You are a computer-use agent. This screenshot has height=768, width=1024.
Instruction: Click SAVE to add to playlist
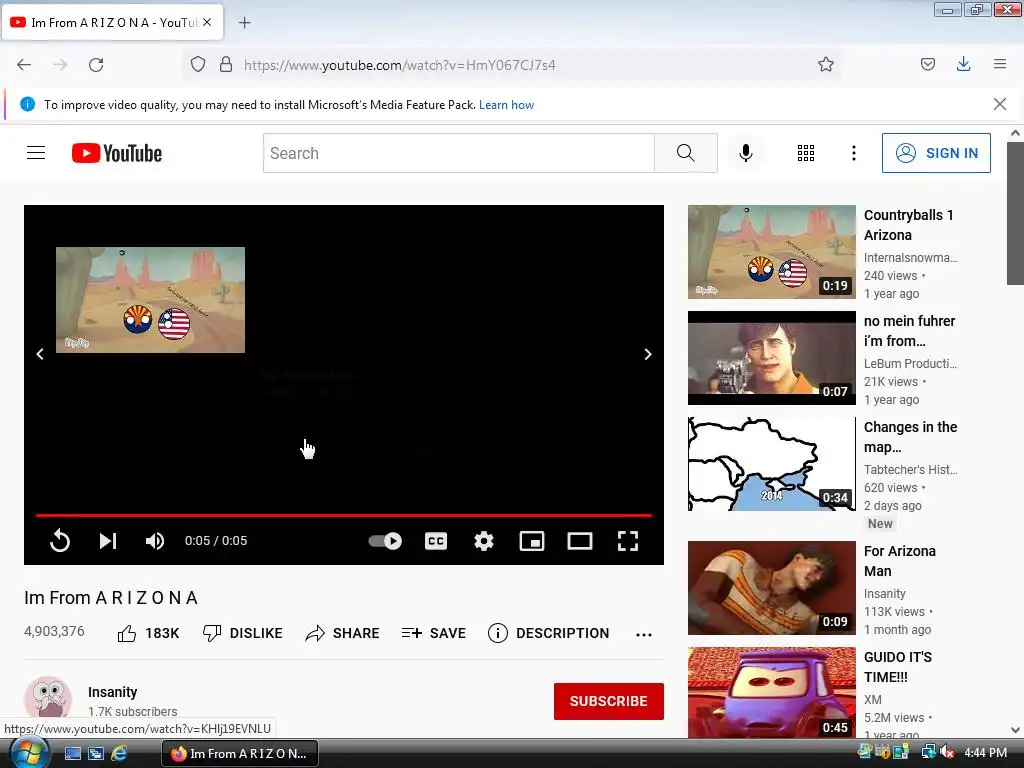click(434, 633)
